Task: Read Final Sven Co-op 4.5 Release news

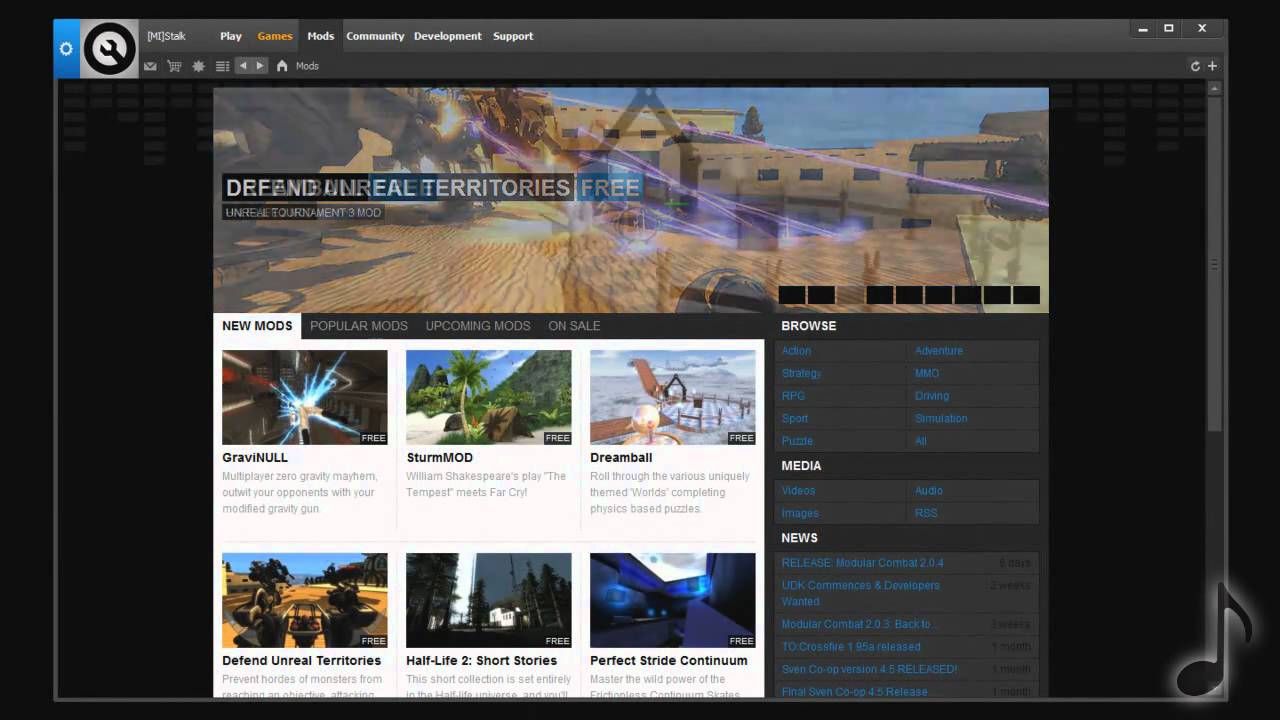Action: coord(857,691)
